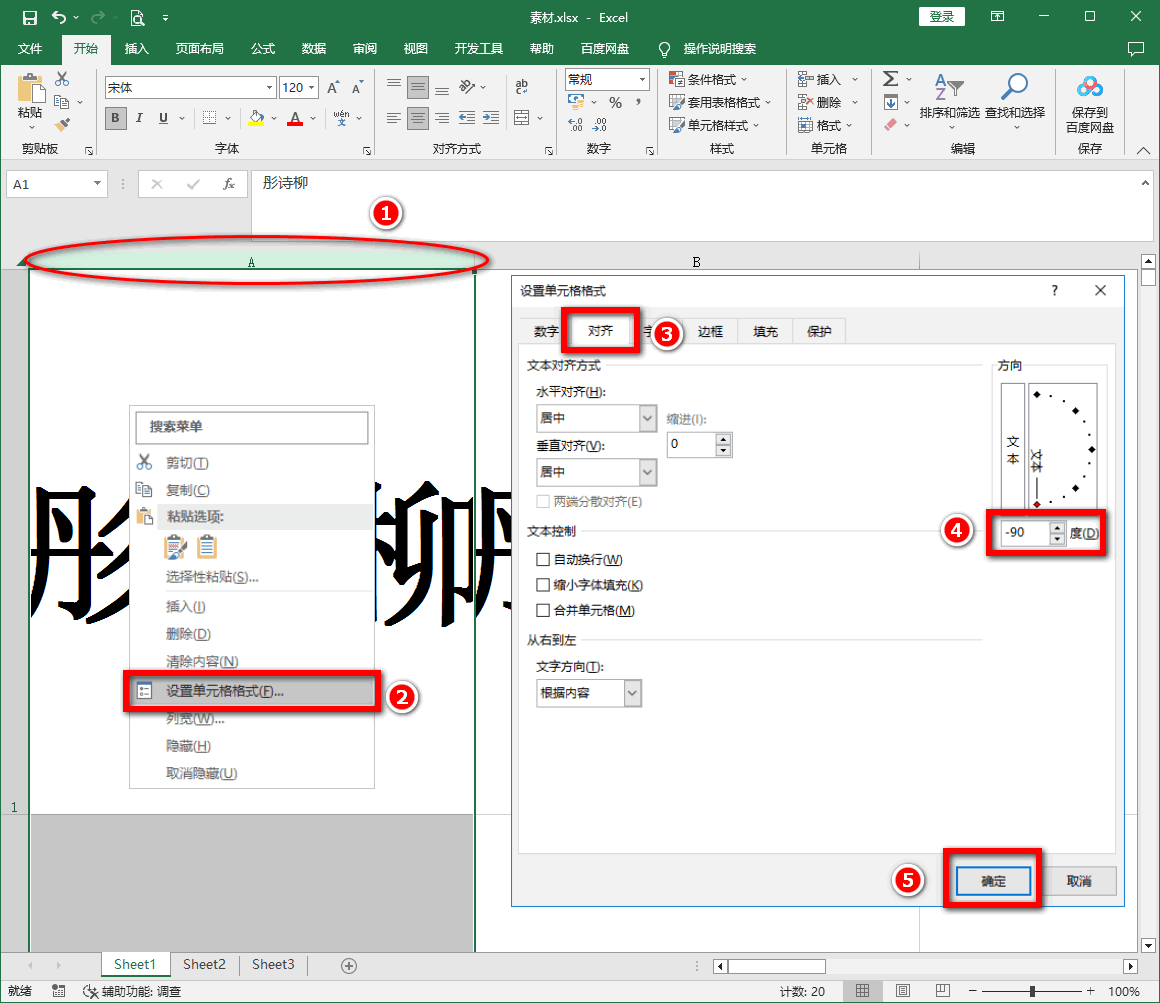This screenshot has width=1160, height=1003.
Task: Add a new sheet with plus button
Action: tap(349, 965)
